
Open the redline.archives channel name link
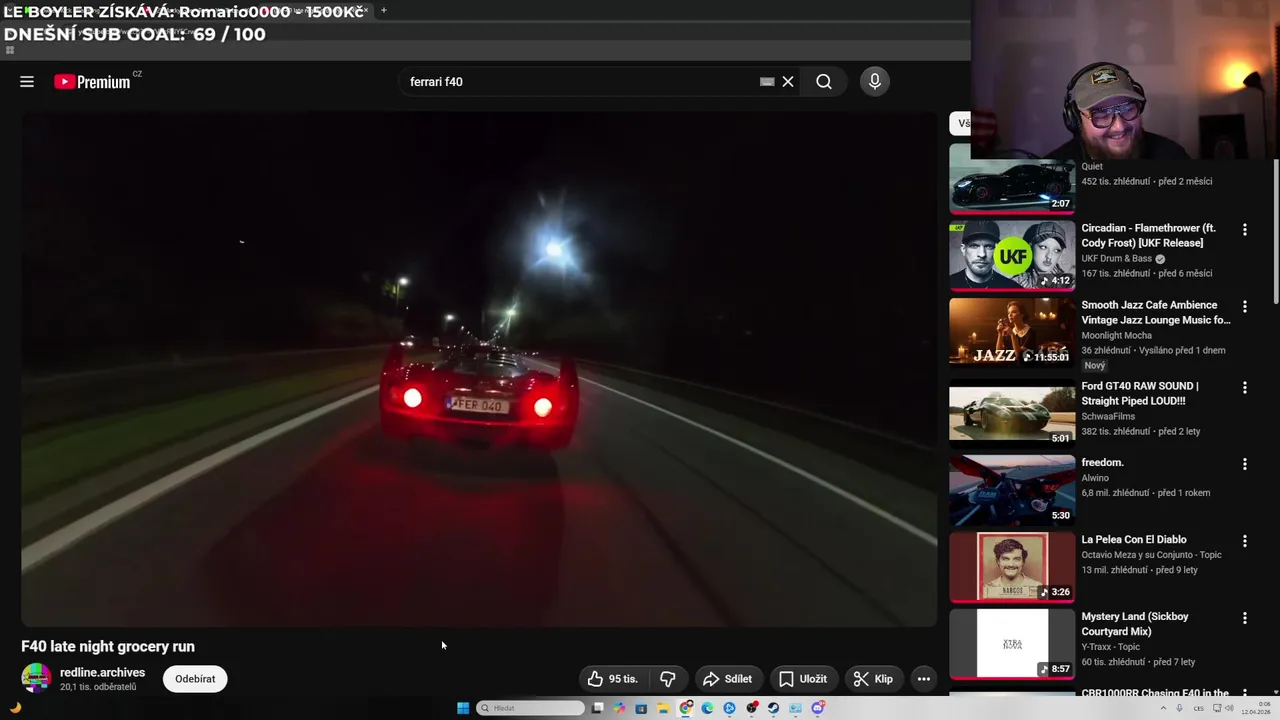click(102, 673)
